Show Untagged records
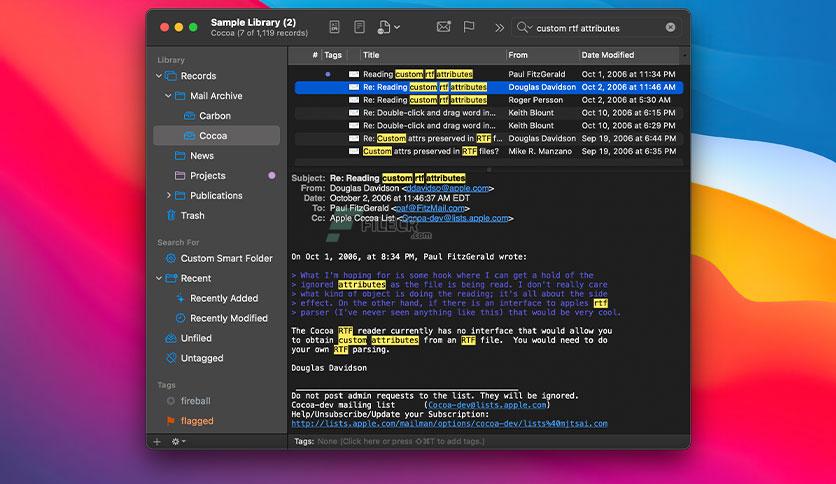The height and width of the screenshot is (484, 836). (x=202, y=358)
